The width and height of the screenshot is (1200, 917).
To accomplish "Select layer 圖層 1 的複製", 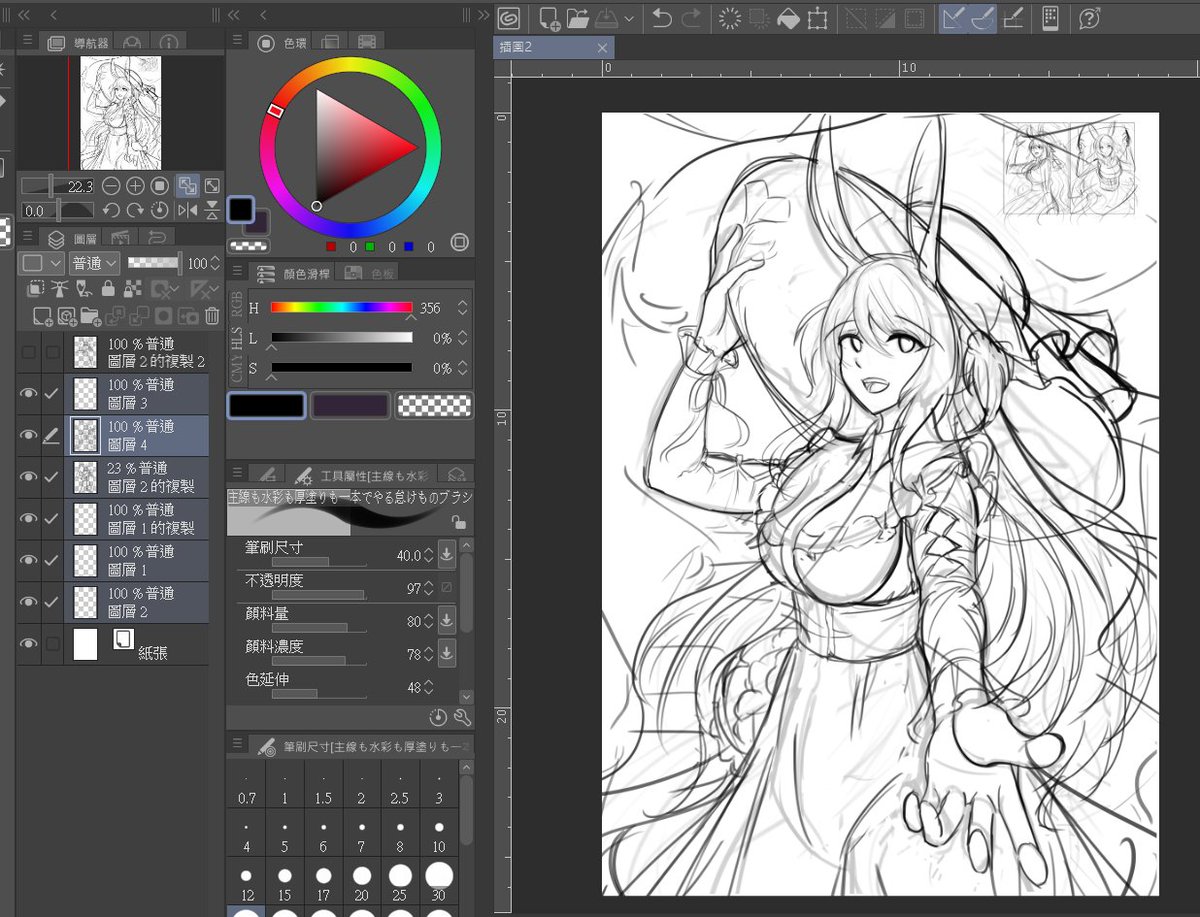I will 136,518.
